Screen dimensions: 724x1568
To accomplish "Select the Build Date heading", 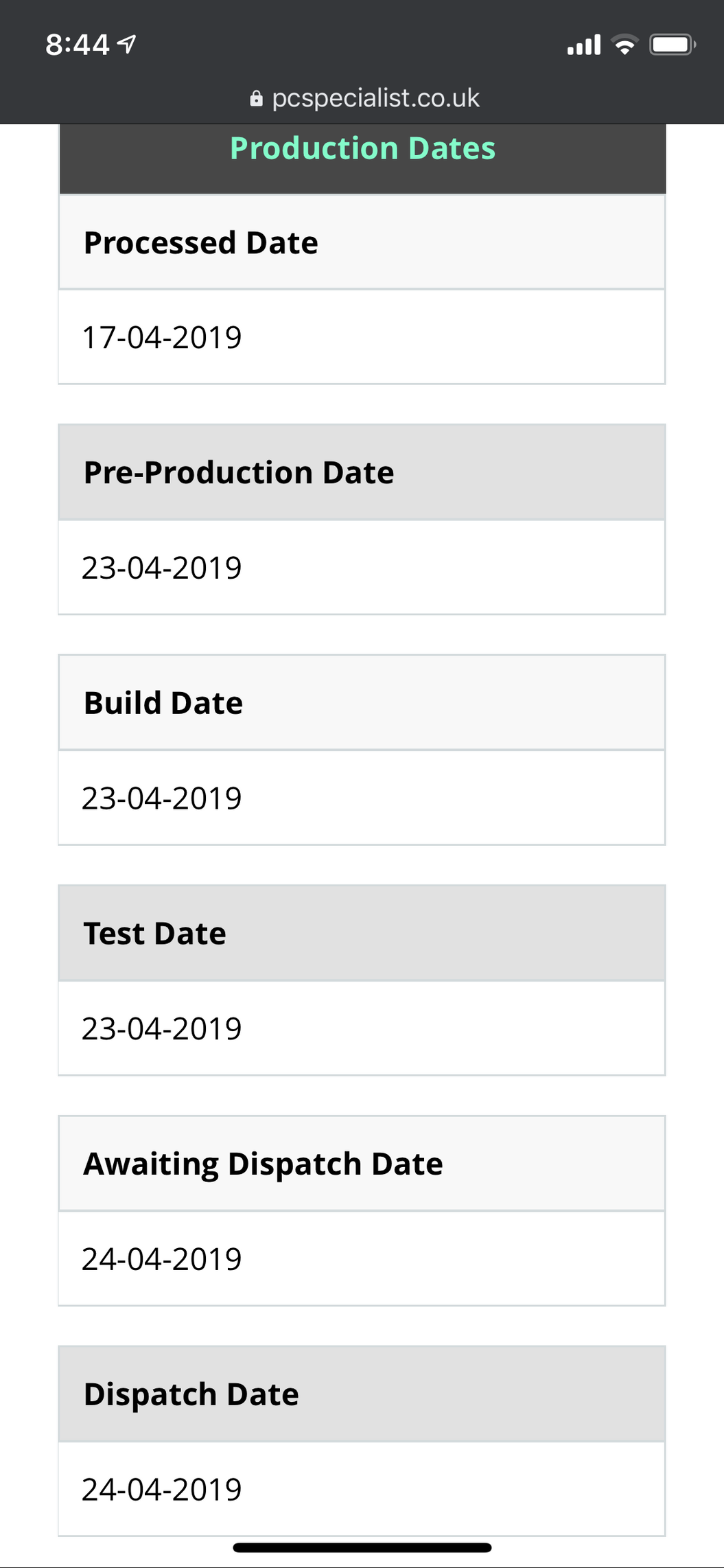I will click(x=163, y=703).
